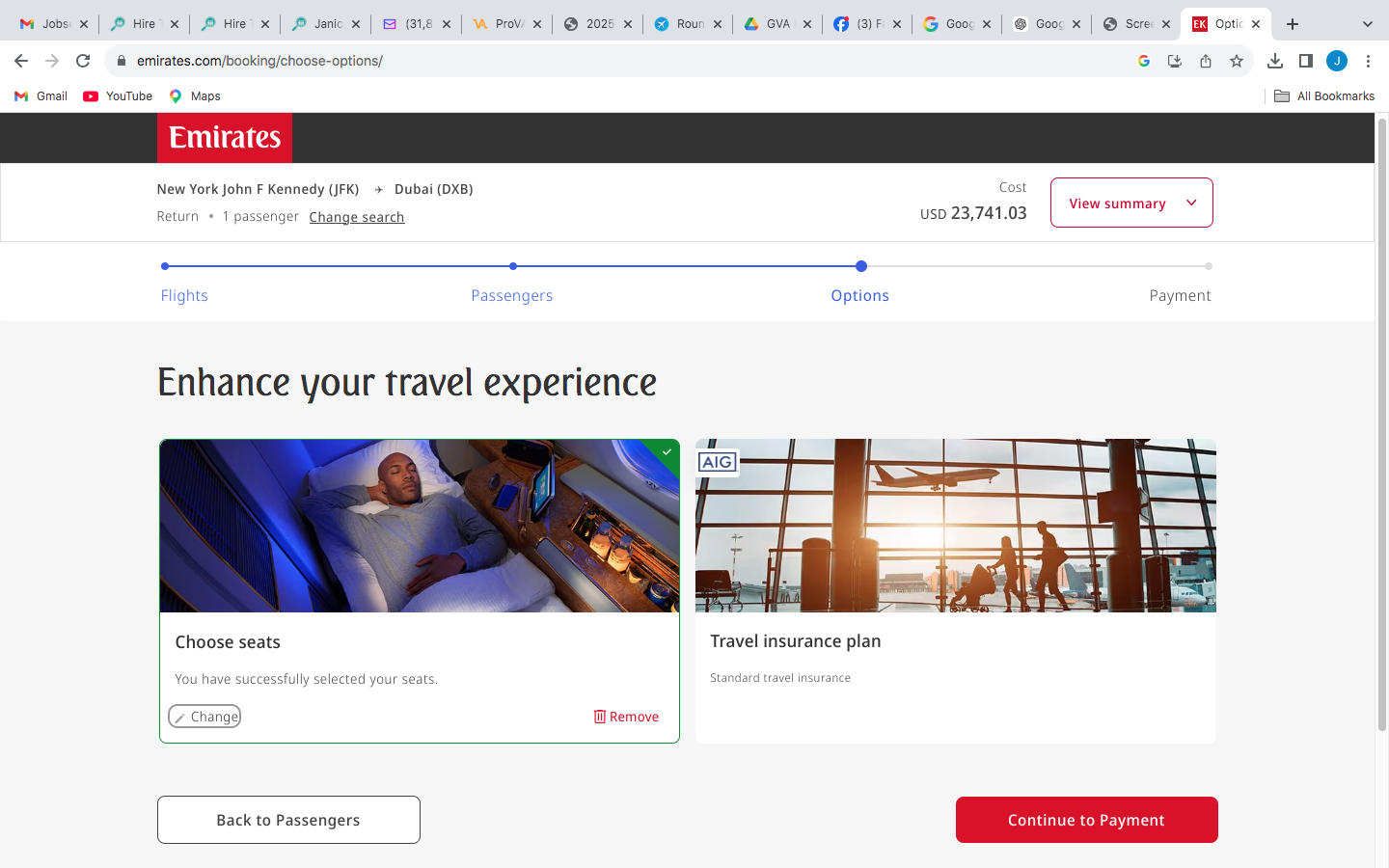Select the Payment step
This screenshot has height=868, width=1389.
click(x=1180, y=295)
